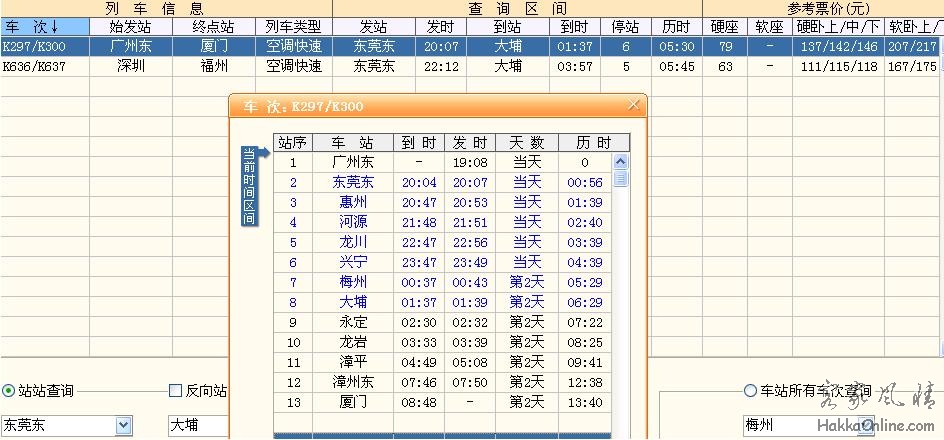
Task: Click 梅州 station row in the popup
Action: tap(352, 282)
